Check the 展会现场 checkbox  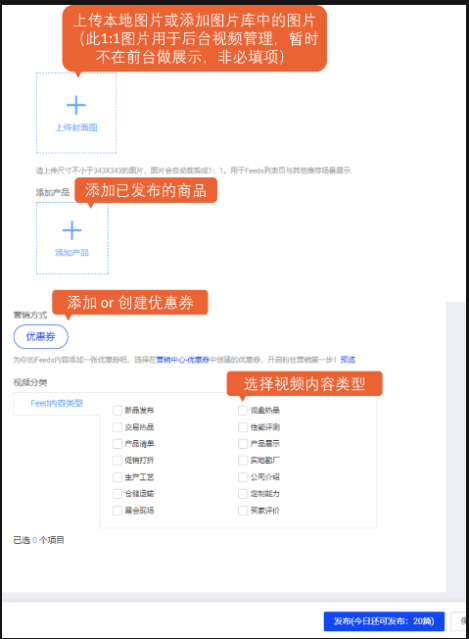117,511
